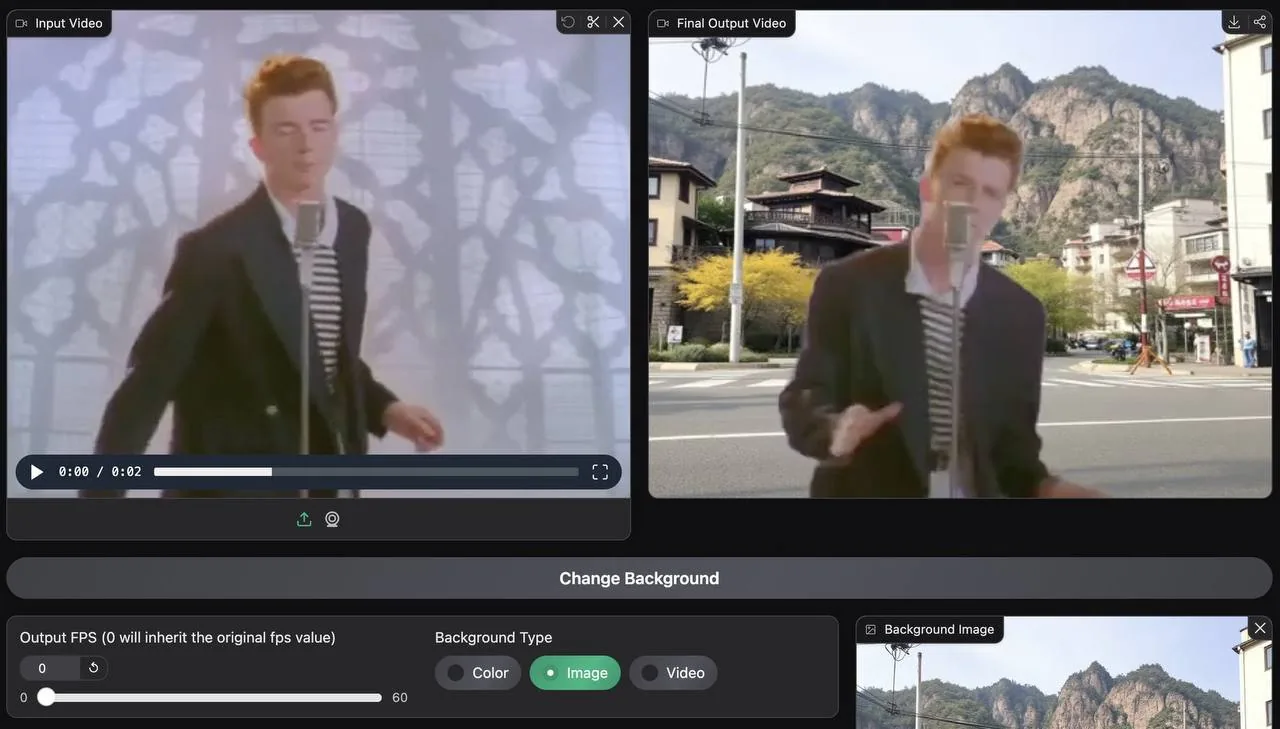Download the Final Output Video
Viewport: 1280px width, 729px height.
pyautogui.click(x=1234, y=22)
